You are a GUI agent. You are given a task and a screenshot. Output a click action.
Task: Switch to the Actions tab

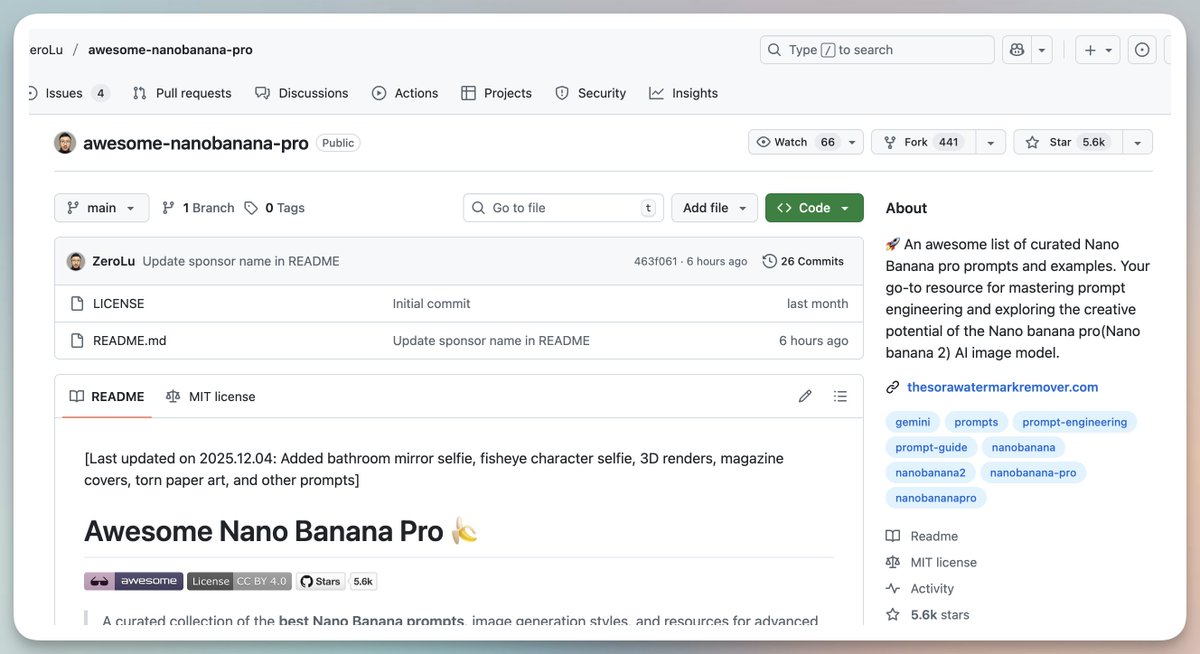(405, 93)
